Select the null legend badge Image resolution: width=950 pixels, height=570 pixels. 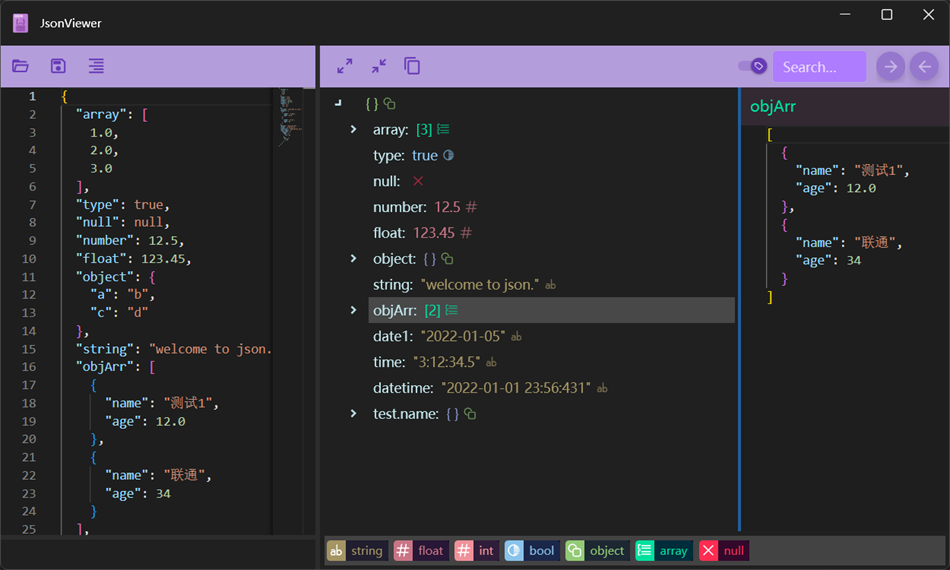click(723, 551)
